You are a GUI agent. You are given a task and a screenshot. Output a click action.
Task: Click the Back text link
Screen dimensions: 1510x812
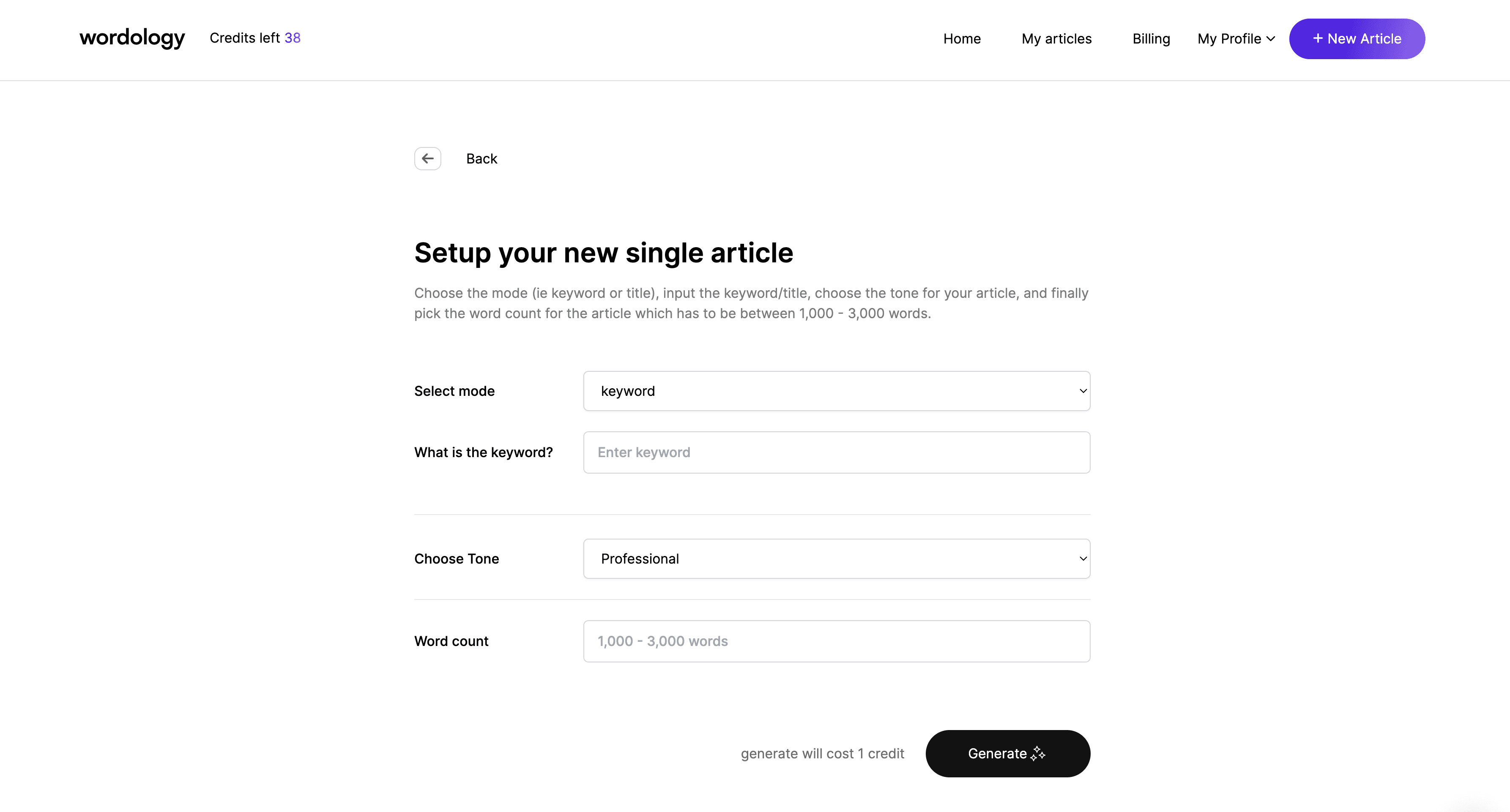point(481,159)
